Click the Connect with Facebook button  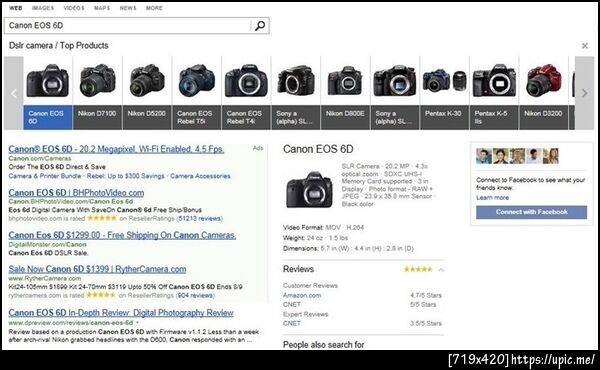532,212
